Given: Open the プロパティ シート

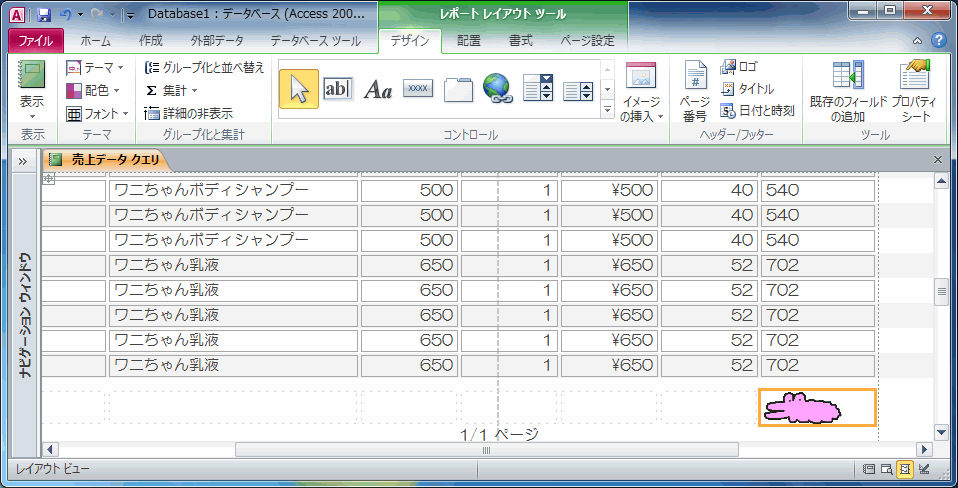Looking at the screenshot, I should [x=914, y=91].
